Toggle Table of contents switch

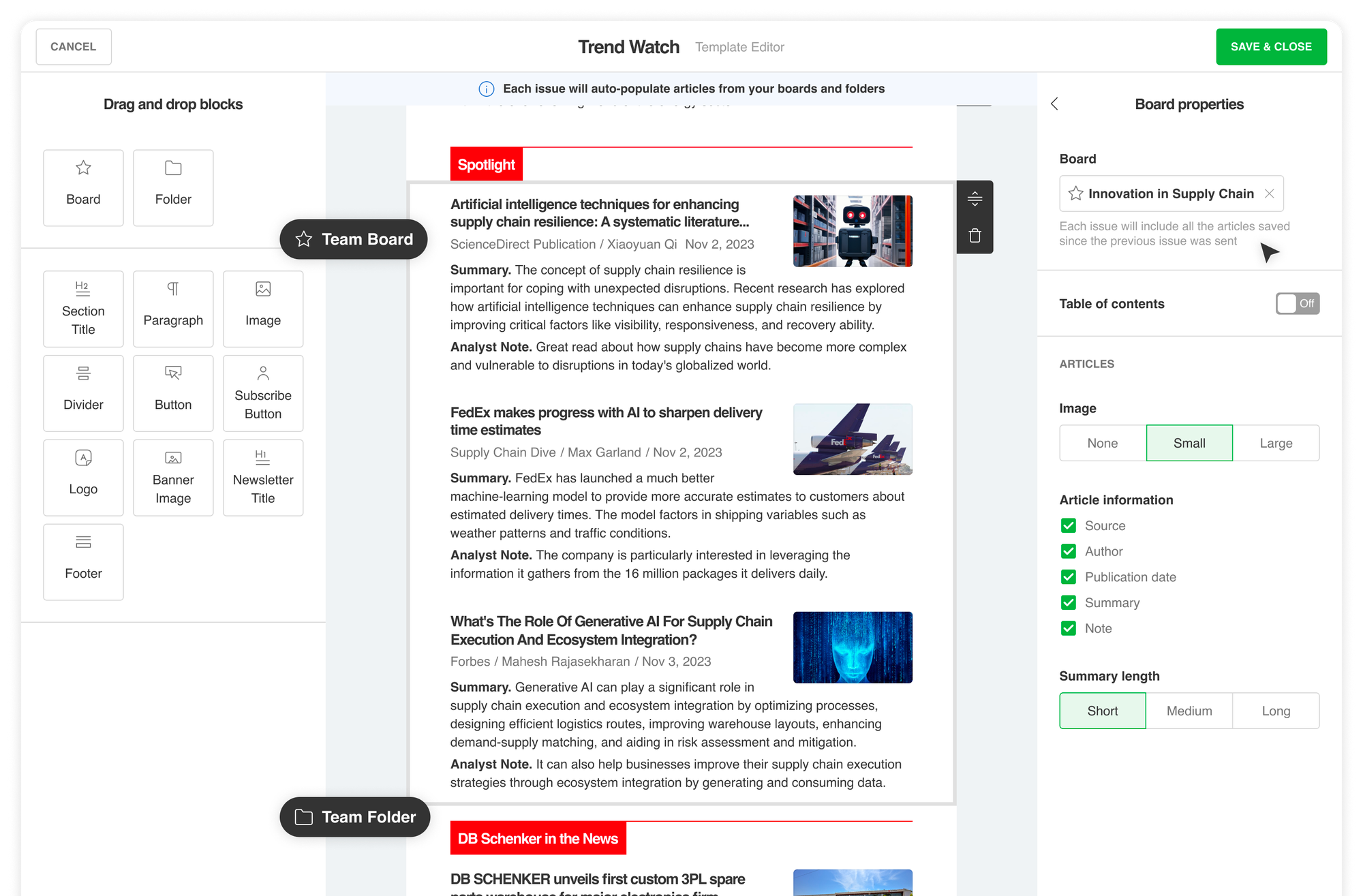click(x=1298, y=304)
